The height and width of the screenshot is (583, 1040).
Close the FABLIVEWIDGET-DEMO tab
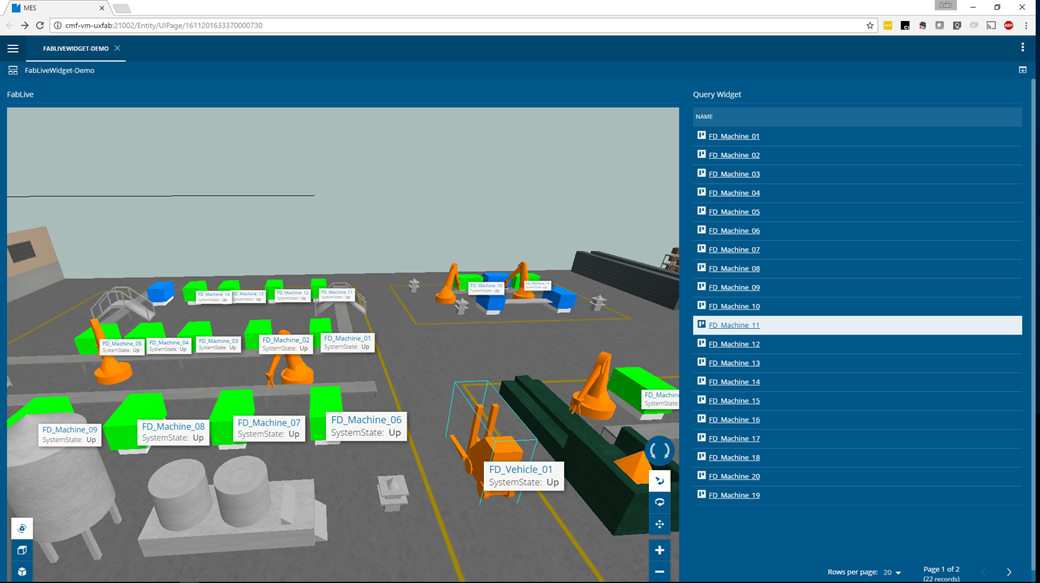(117, 48)
